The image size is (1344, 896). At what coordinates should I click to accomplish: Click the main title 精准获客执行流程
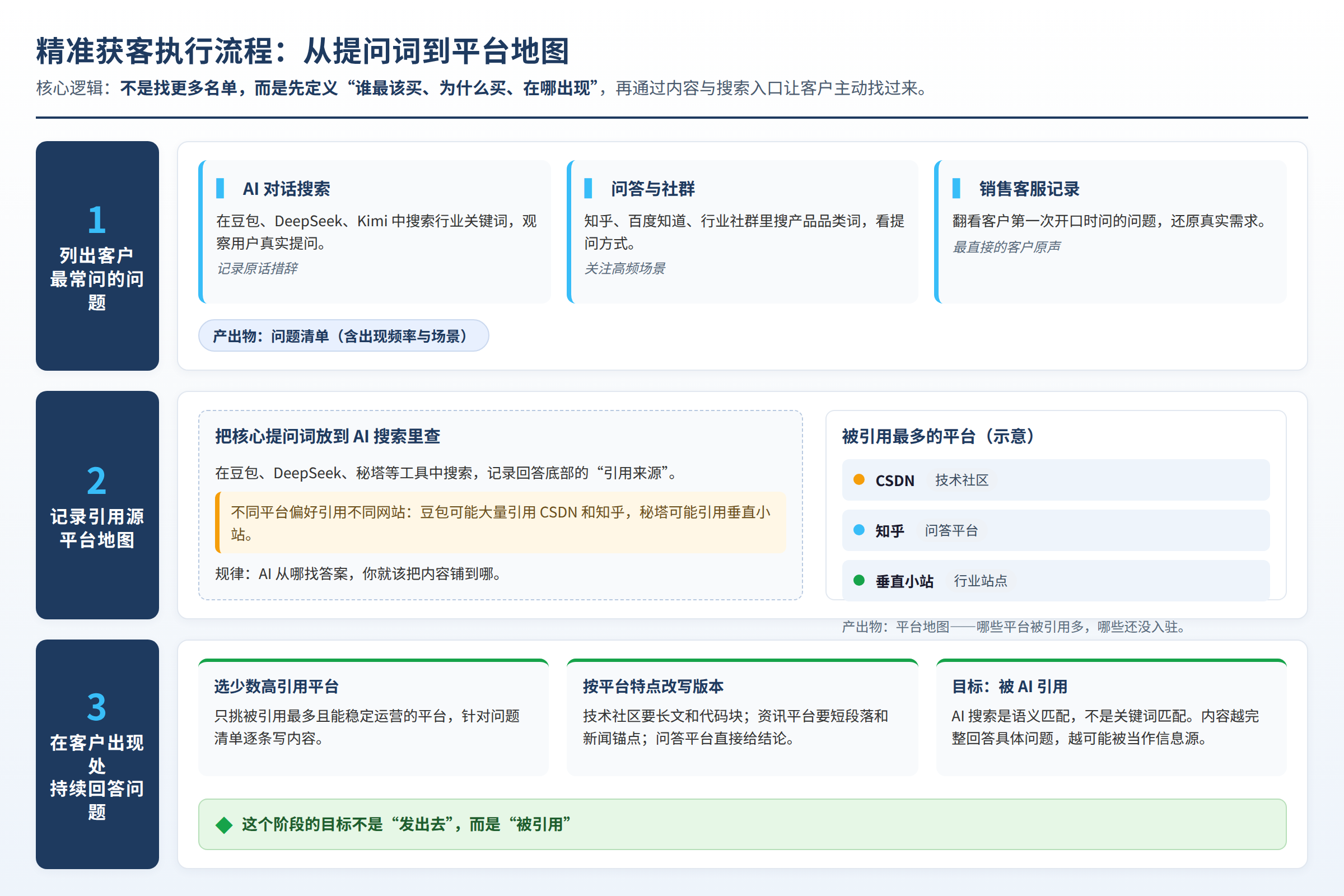pos(303,51)
